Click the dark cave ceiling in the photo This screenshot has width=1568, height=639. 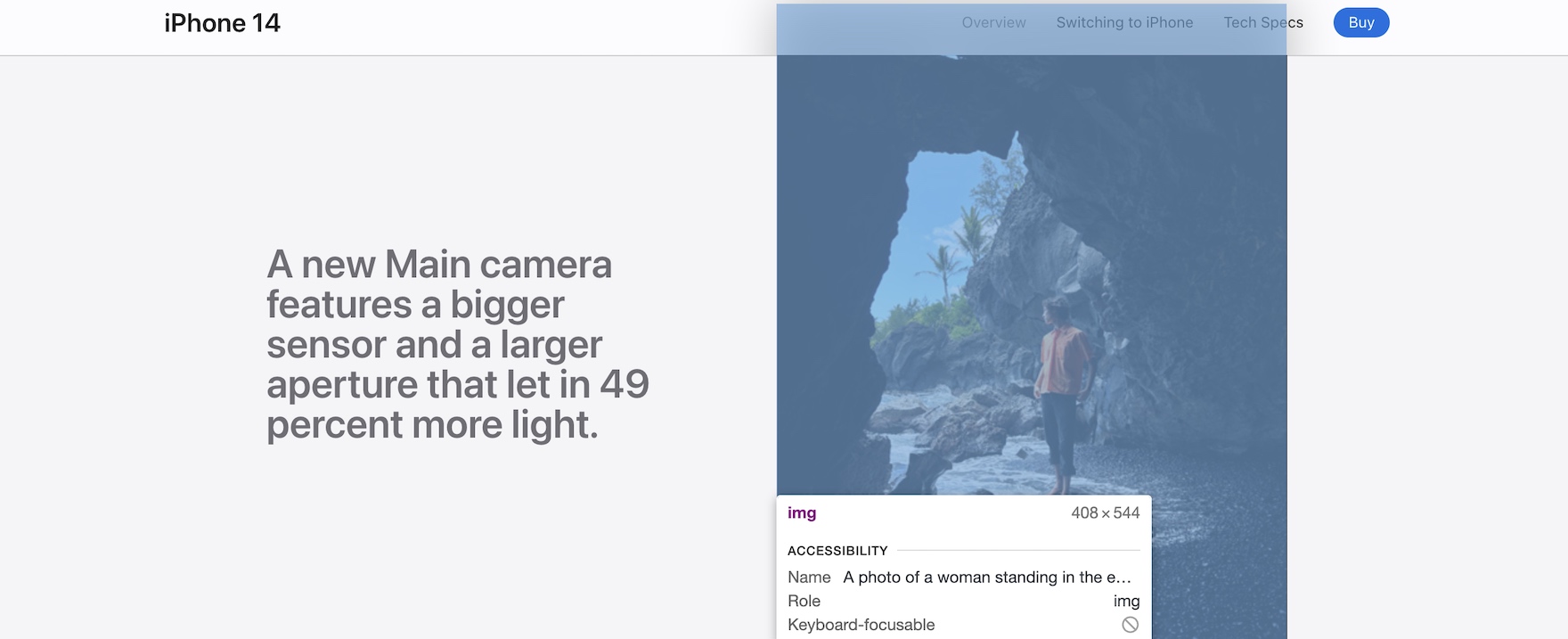(1114, 98)
